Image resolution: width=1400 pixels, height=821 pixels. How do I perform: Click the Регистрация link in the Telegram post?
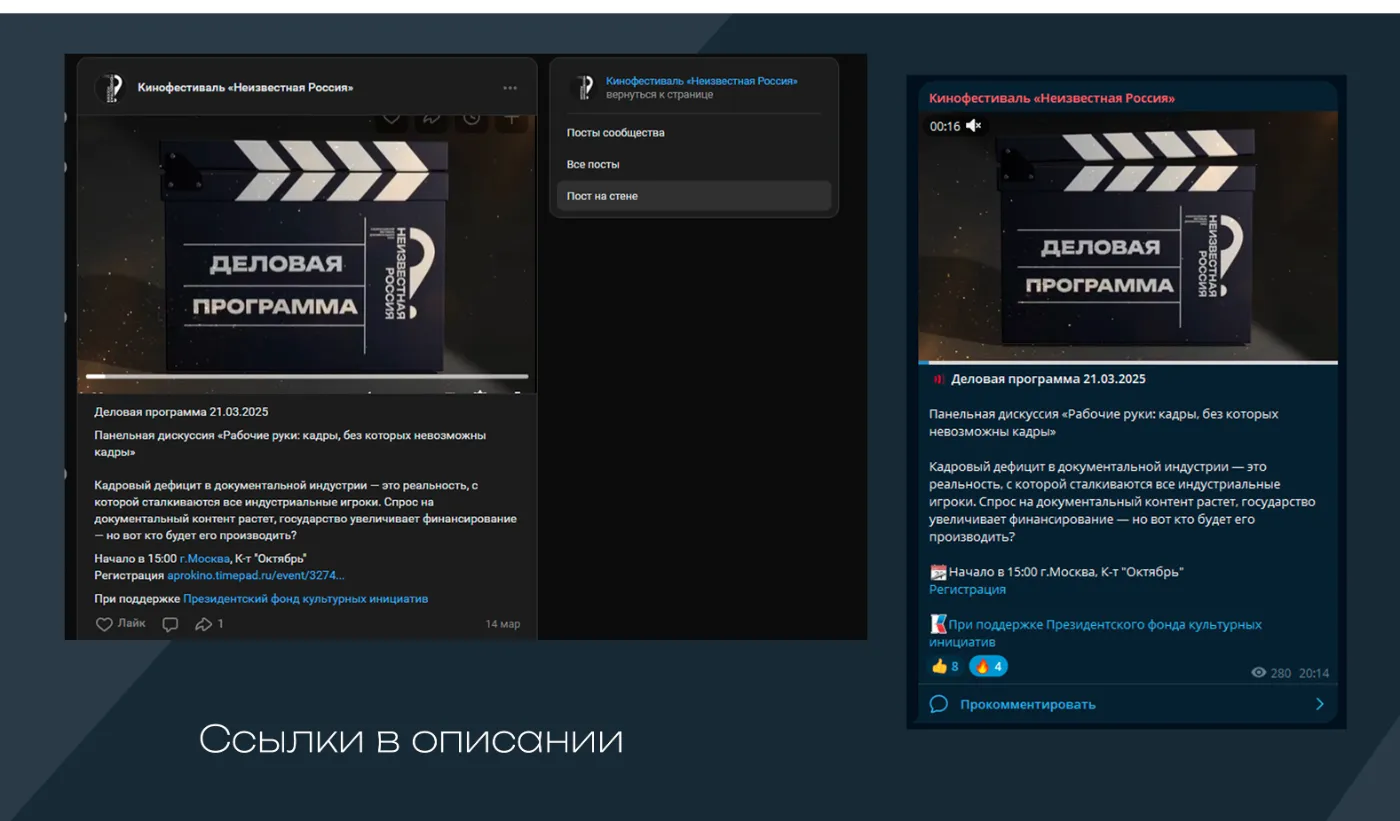967,590
